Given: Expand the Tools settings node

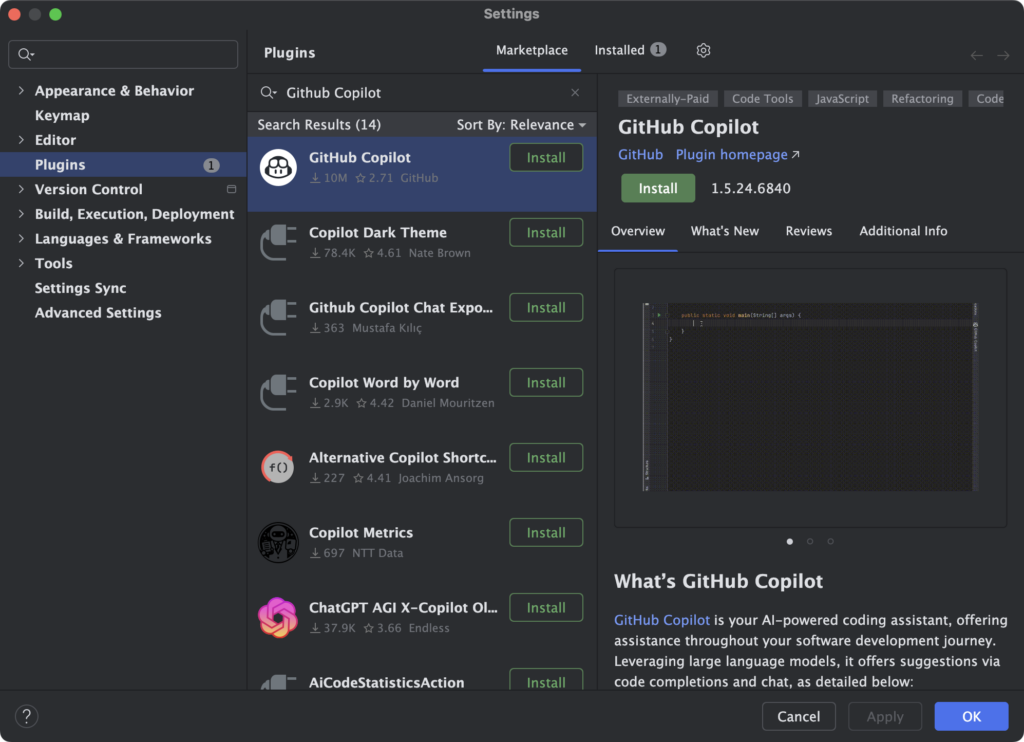Looking at the screenshot, I should click(x=22, y=263).
